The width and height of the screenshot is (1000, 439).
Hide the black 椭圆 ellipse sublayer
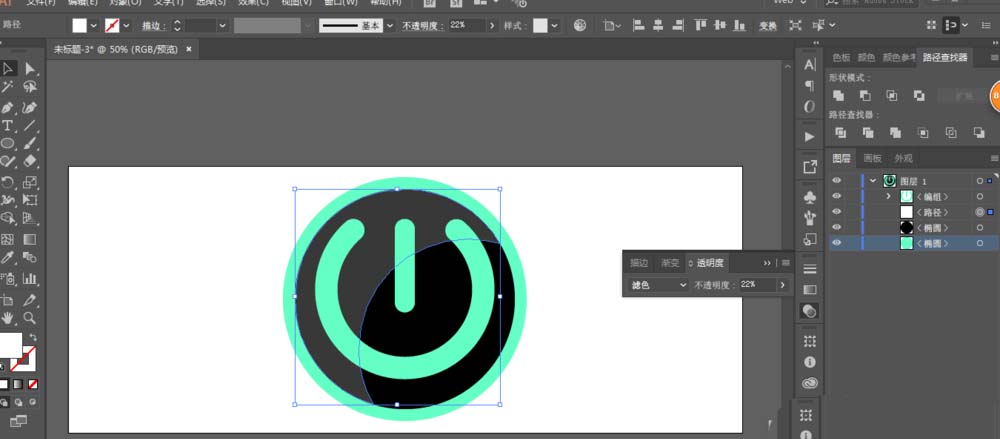[837, 227]
